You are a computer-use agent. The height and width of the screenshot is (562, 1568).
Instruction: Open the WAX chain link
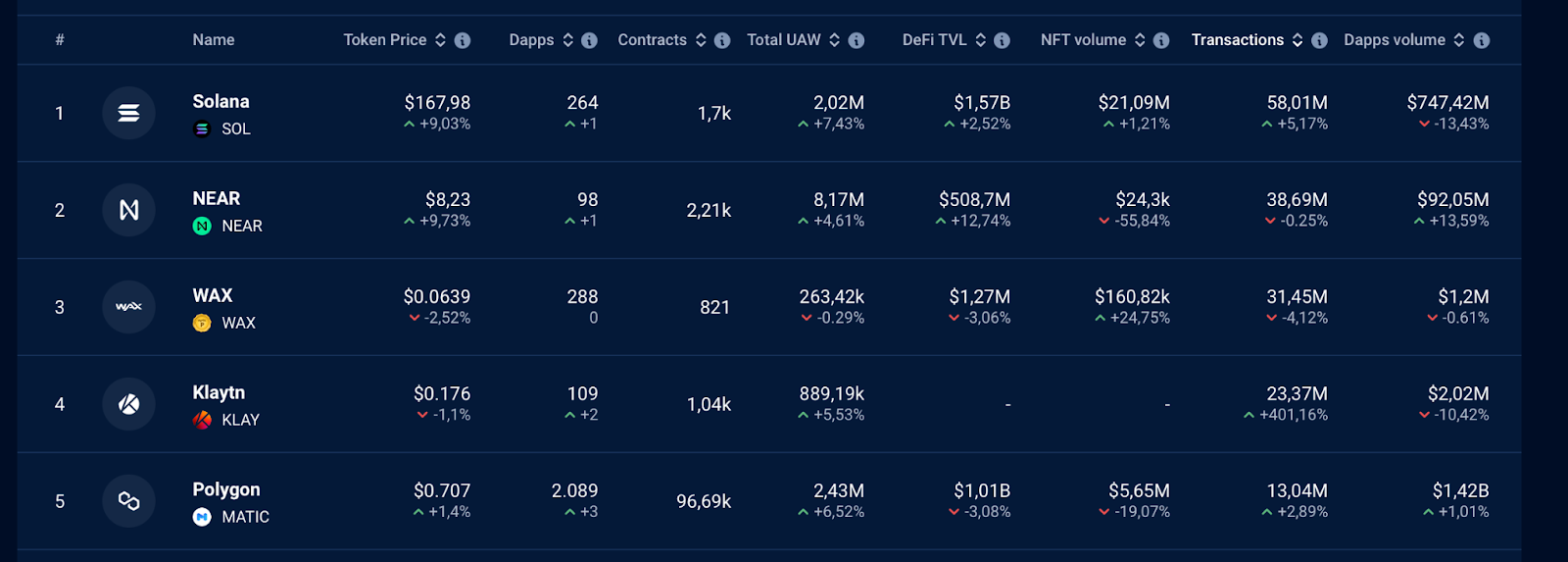coord(213,295)
